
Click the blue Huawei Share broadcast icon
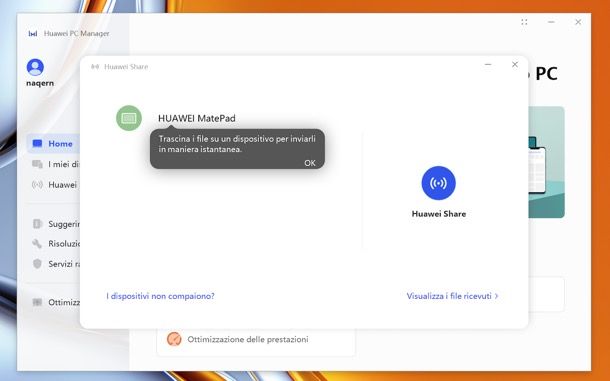coord(438,183)
